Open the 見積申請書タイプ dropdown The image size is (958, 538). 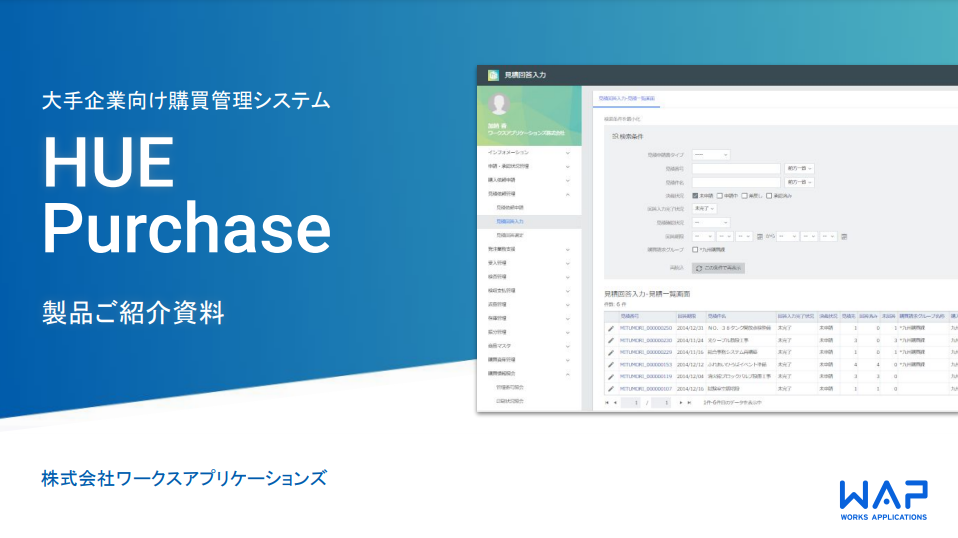tap(711, 155)
